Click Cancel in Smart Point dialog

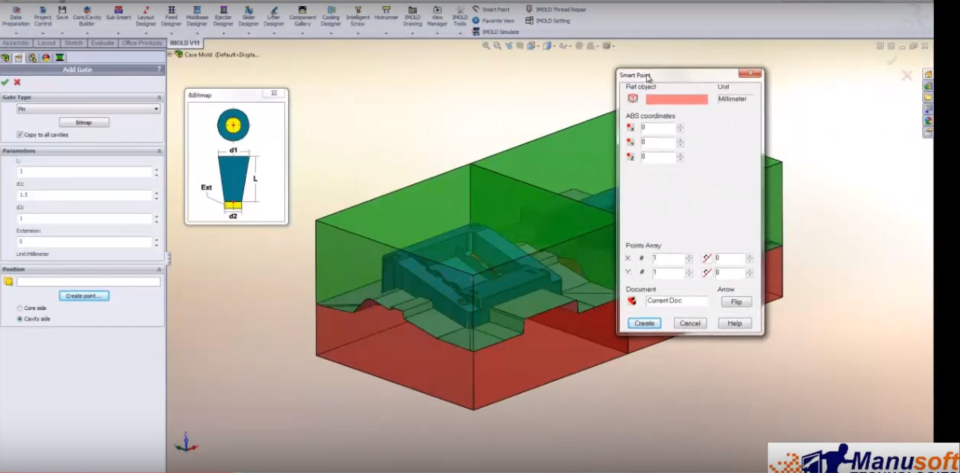[690, 323]
